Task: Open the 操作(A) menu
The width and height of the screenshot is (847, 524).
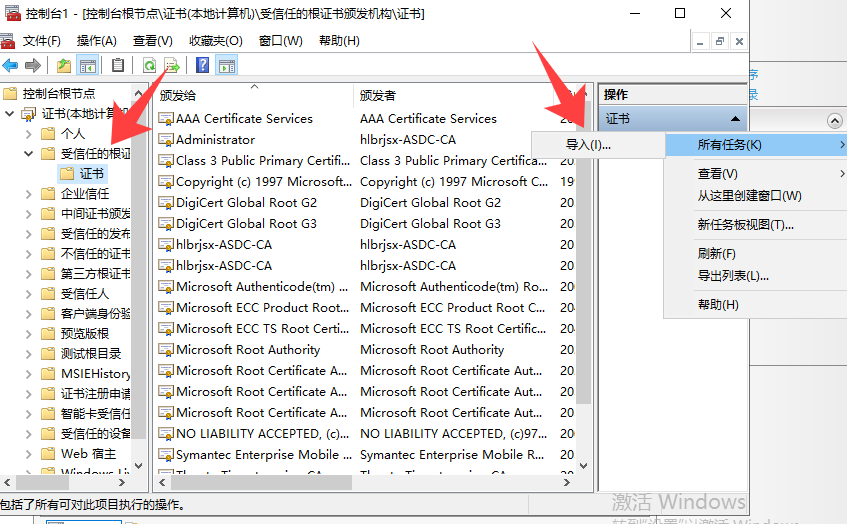Action: pos(97,41)
